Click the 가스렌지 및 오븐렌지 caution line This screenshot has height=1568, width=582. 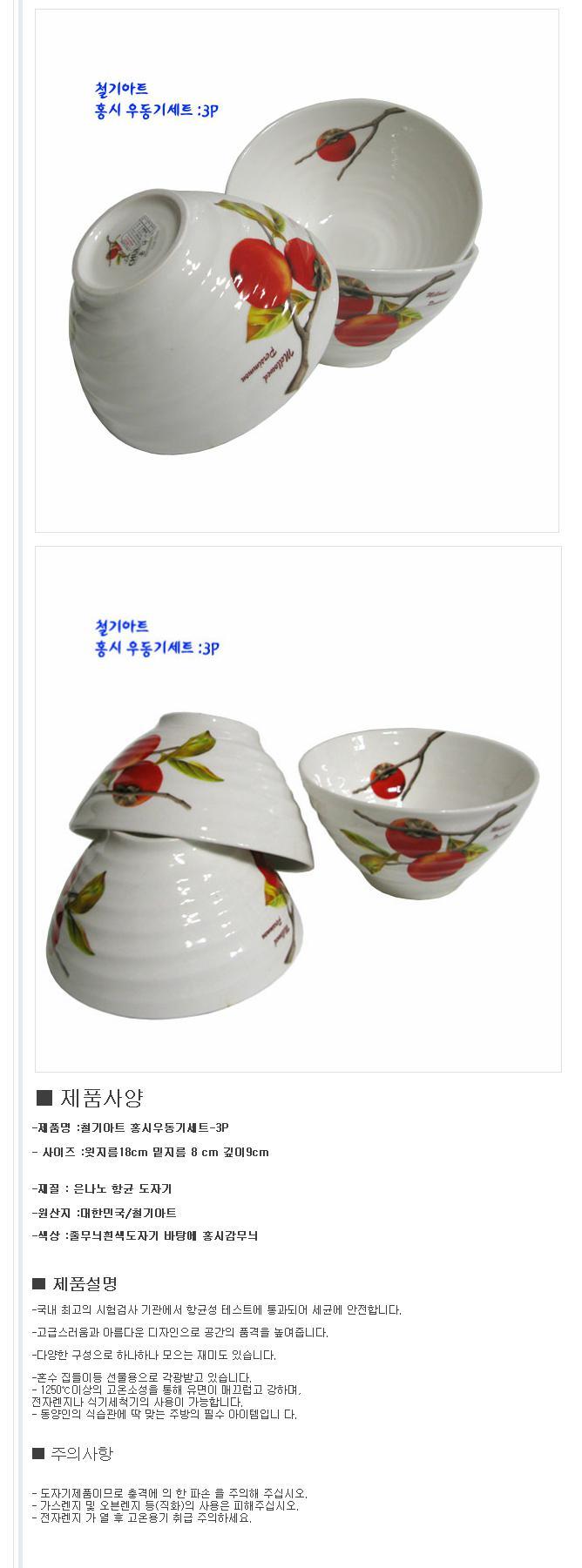tap(166, 1505)
